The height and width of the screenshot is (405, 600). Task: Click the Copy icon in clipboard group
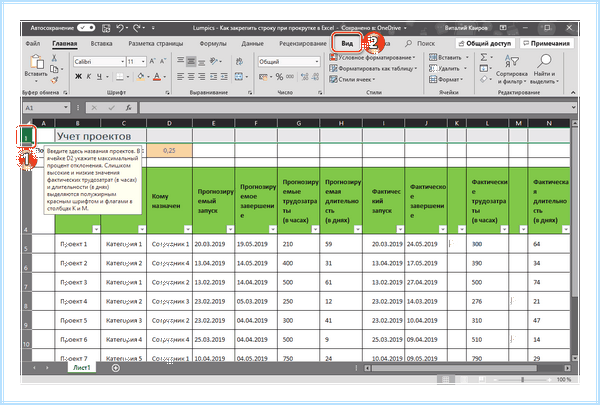click(x=54, y=69)
